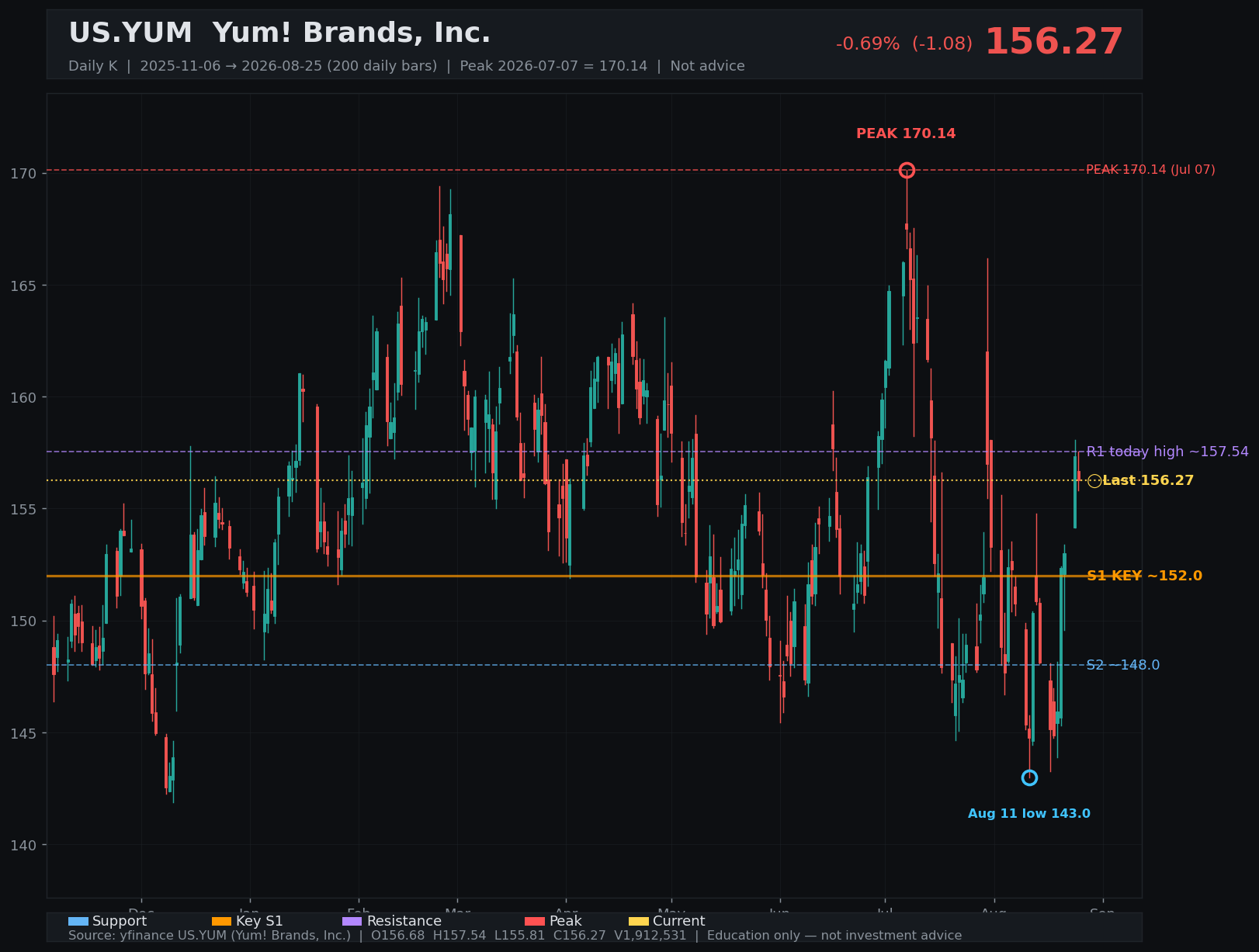The image size is (1259, 952).
Task: Click the orange Key S1 legend swatch
Action: point(222,921)
